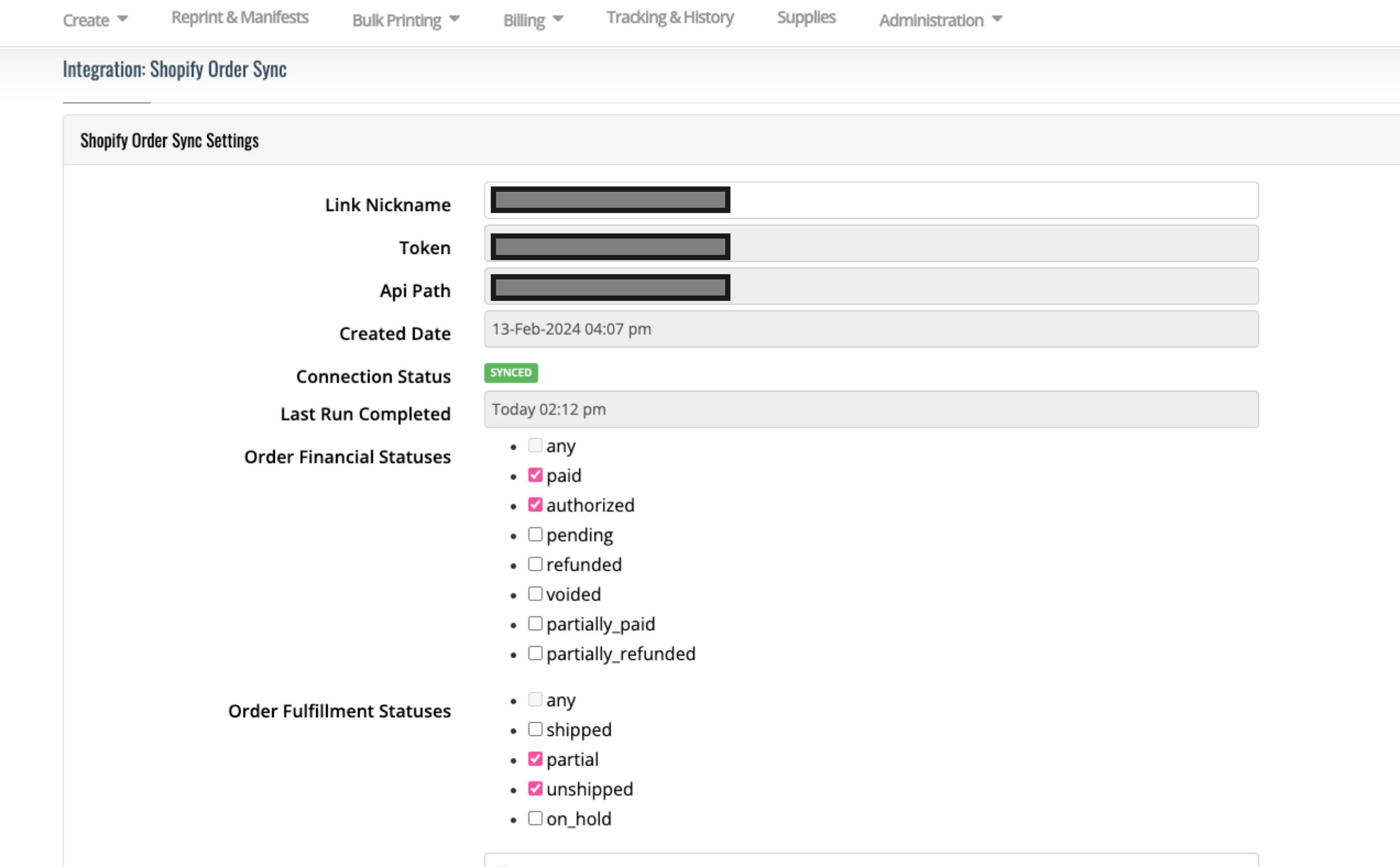The height and width of the screenshot is (867, 1400).
Task: Open the Supplies page
Action: tap(806, 18)
